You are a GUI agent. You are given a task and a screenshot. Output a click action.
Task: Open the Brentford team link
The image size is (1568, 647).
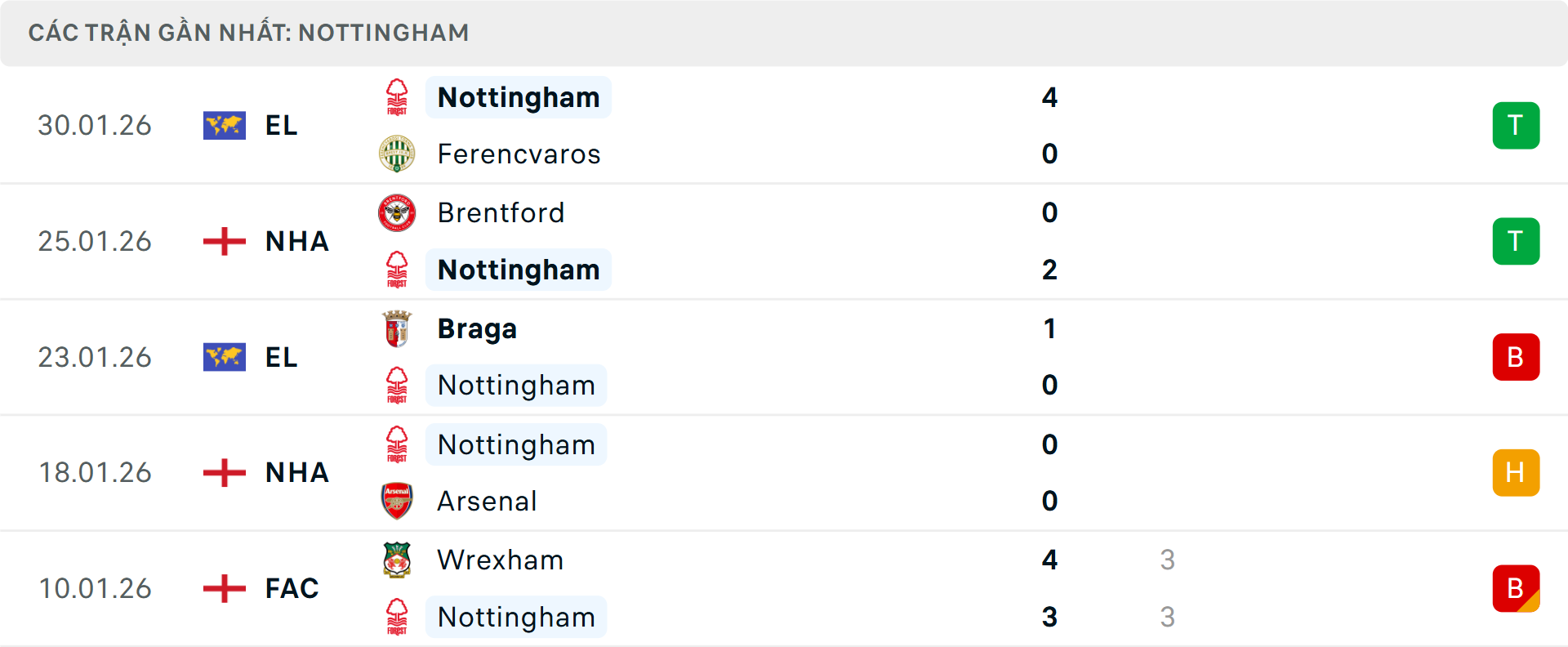tap(501, 213)
